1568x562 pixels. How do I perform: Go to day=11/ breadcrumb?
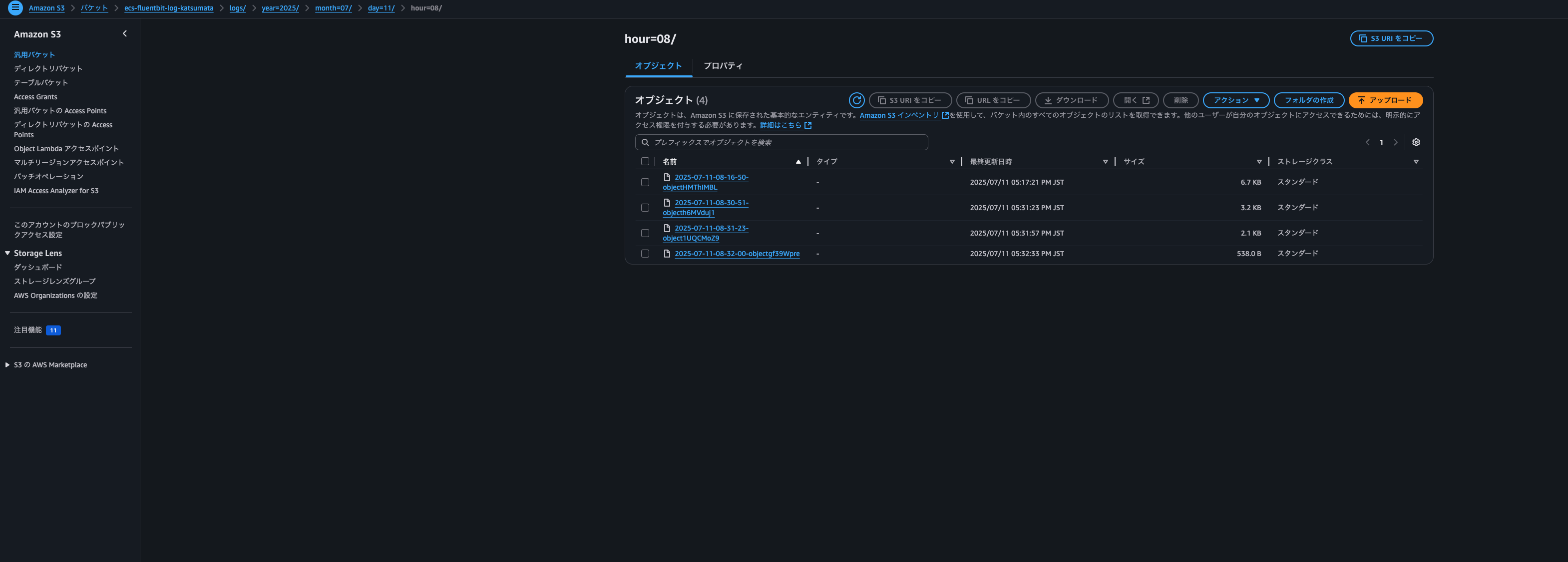click(x=381, y=8)
